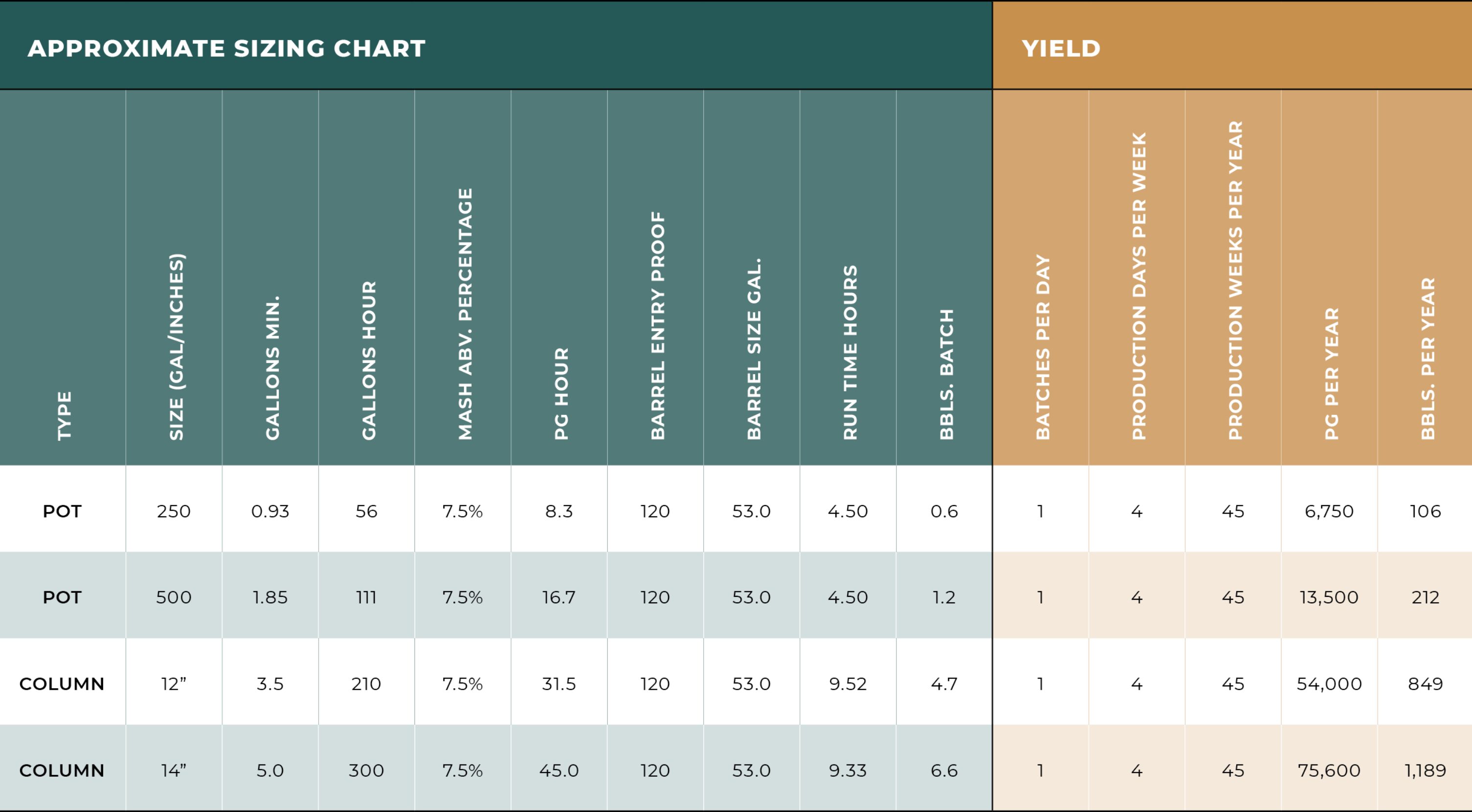Select the 0.93 gallons per minute cell
The image size is (1472, 812).
270,511
